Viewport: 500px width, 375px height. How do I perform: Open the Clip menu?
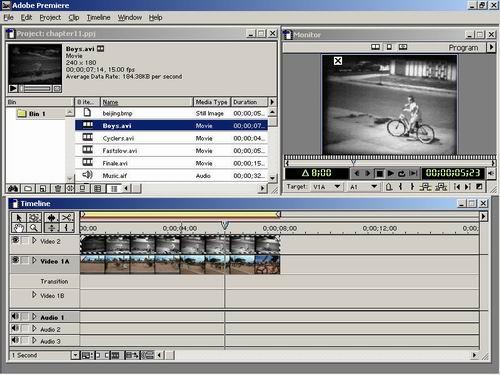pos(74,18)
